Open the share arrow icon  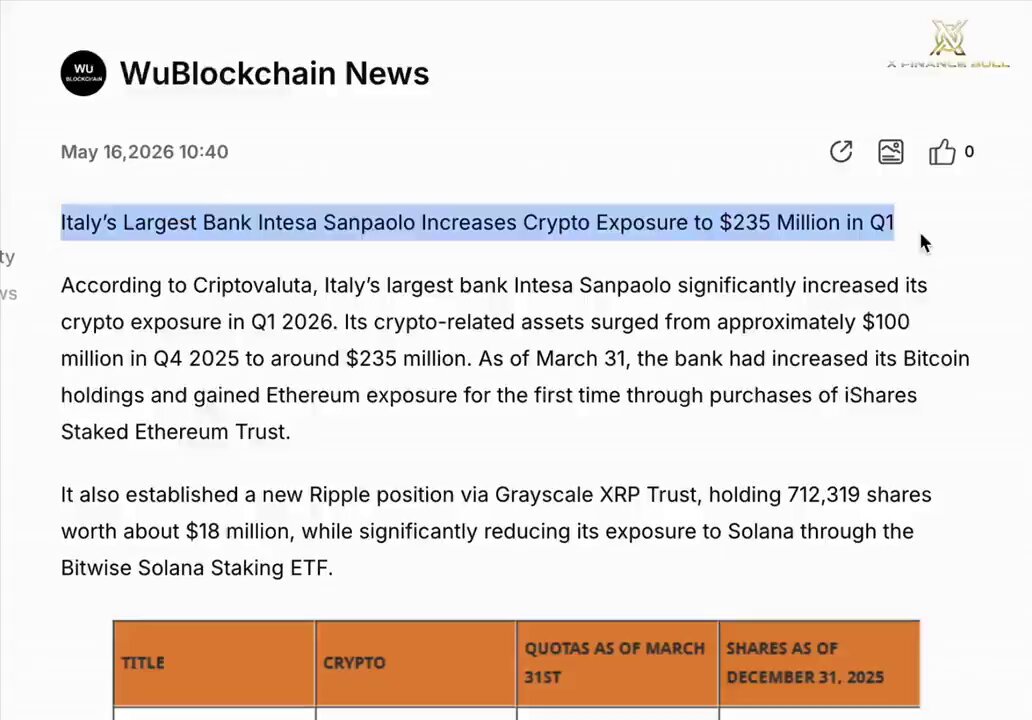click(840, 152)
